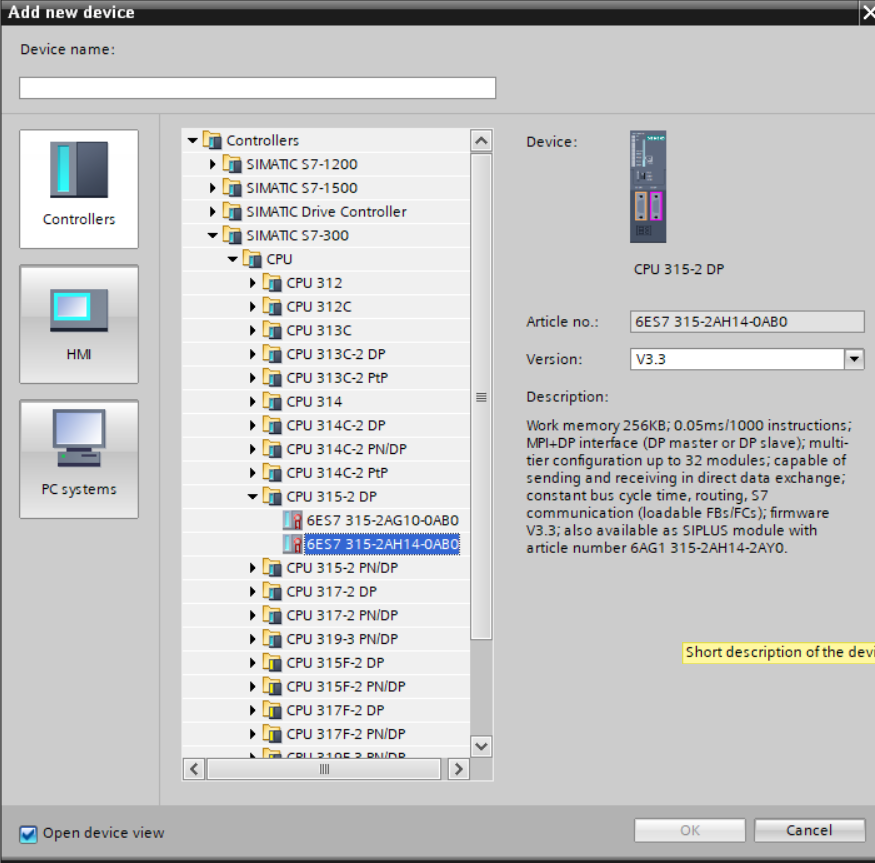Screen dimensions: 875x863
Task: Click the V3.3 version text field
Action: click(737, 359)
